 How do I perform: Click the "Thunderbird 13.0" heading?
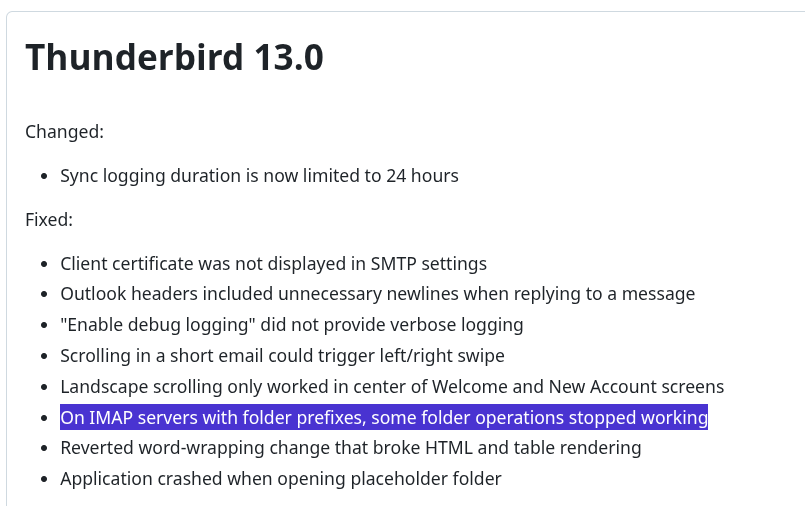coord(174,58)
